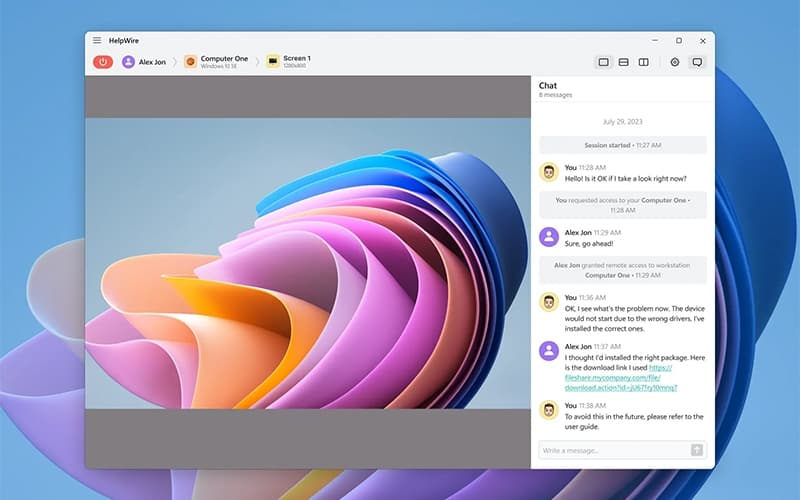800x500 pixels.
Task: Open the fileshare download link in chat
Action: click(621, 378)
